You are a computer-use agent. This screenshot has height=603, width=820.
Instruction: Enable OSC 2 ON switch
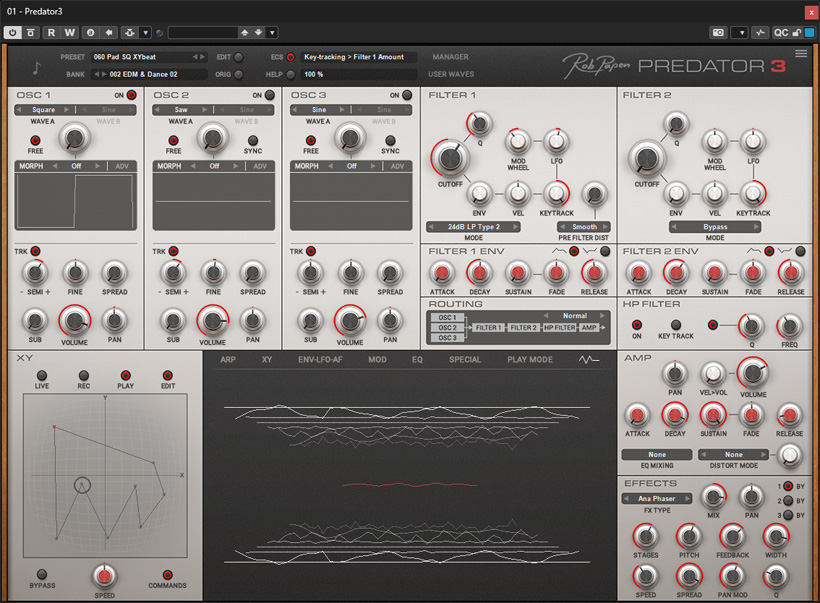point(269,95)
